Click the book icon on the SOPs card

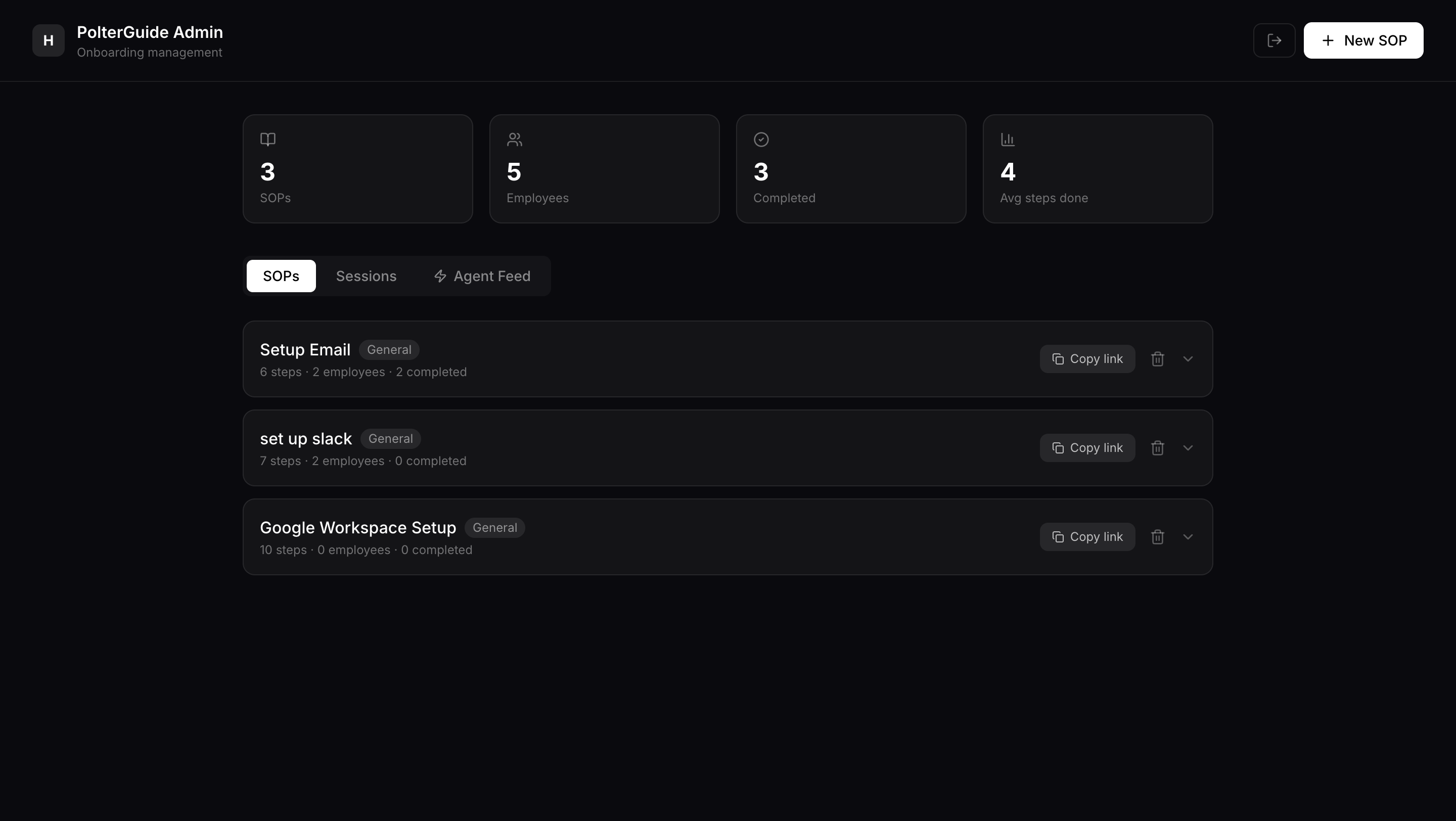(x=268, y=139)
